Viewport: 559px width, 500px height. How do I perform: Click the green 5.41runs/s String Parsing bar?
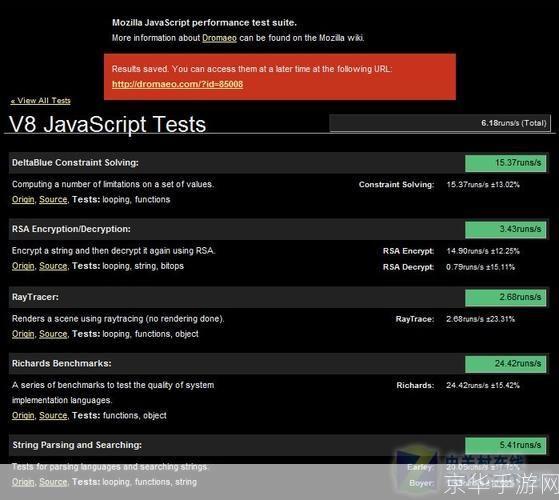click(x=506, y=445)
